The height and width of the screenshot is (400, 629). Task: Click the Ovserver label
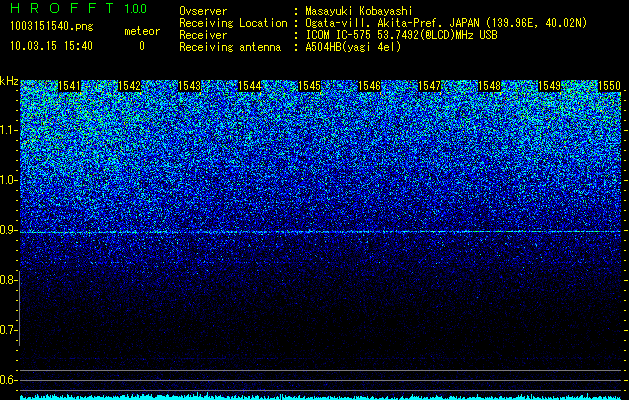pos(203,11)
